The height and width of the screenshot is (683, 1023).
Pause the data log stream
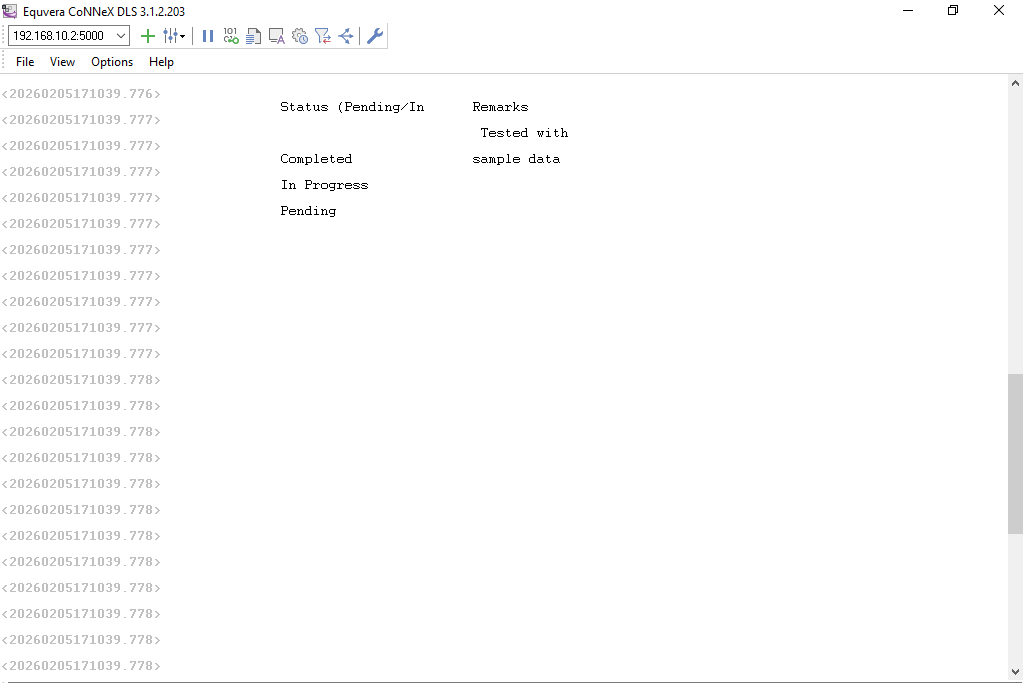(208, 36)
